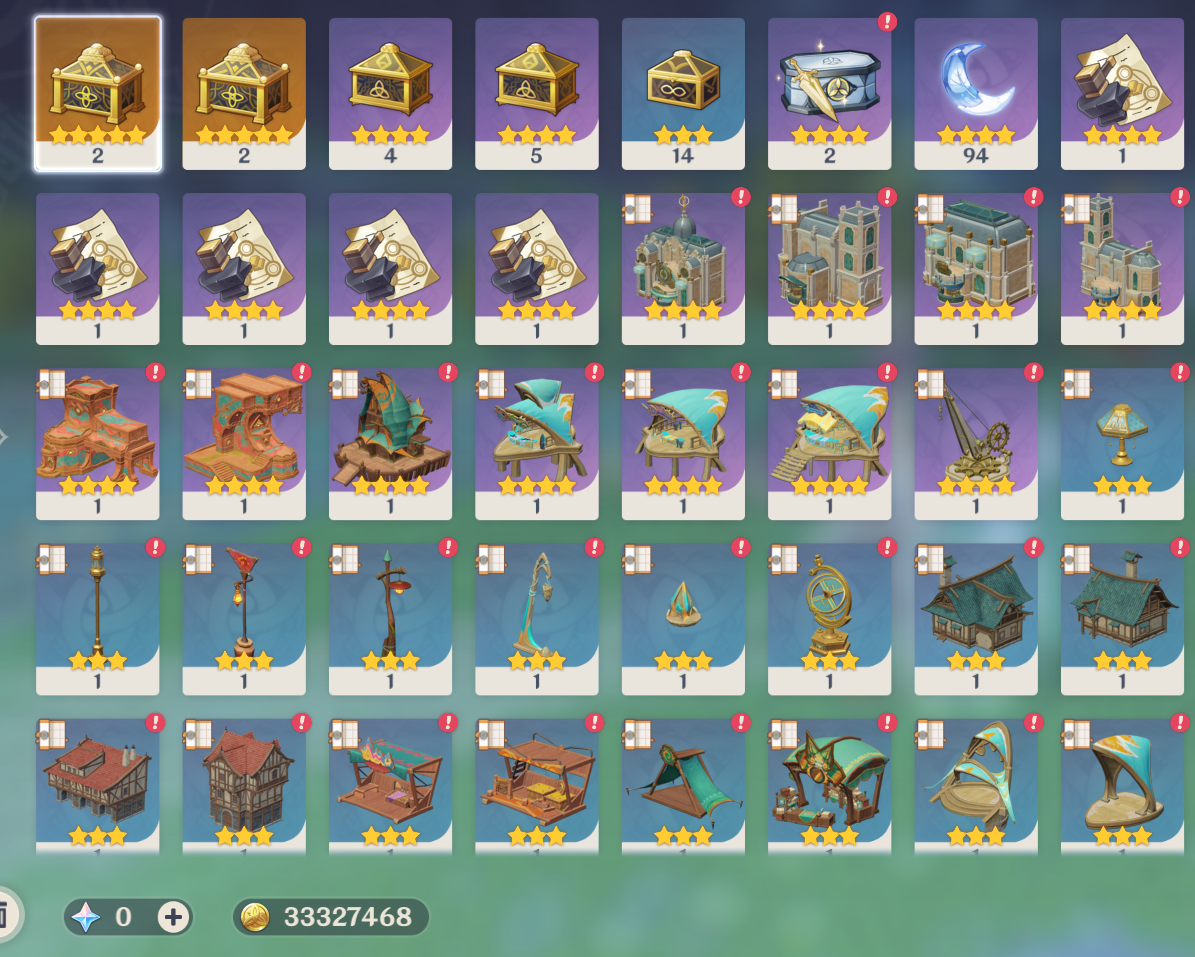
Task: Select the domed Fontaine building blueprint
Action: [x=683, y=269]
